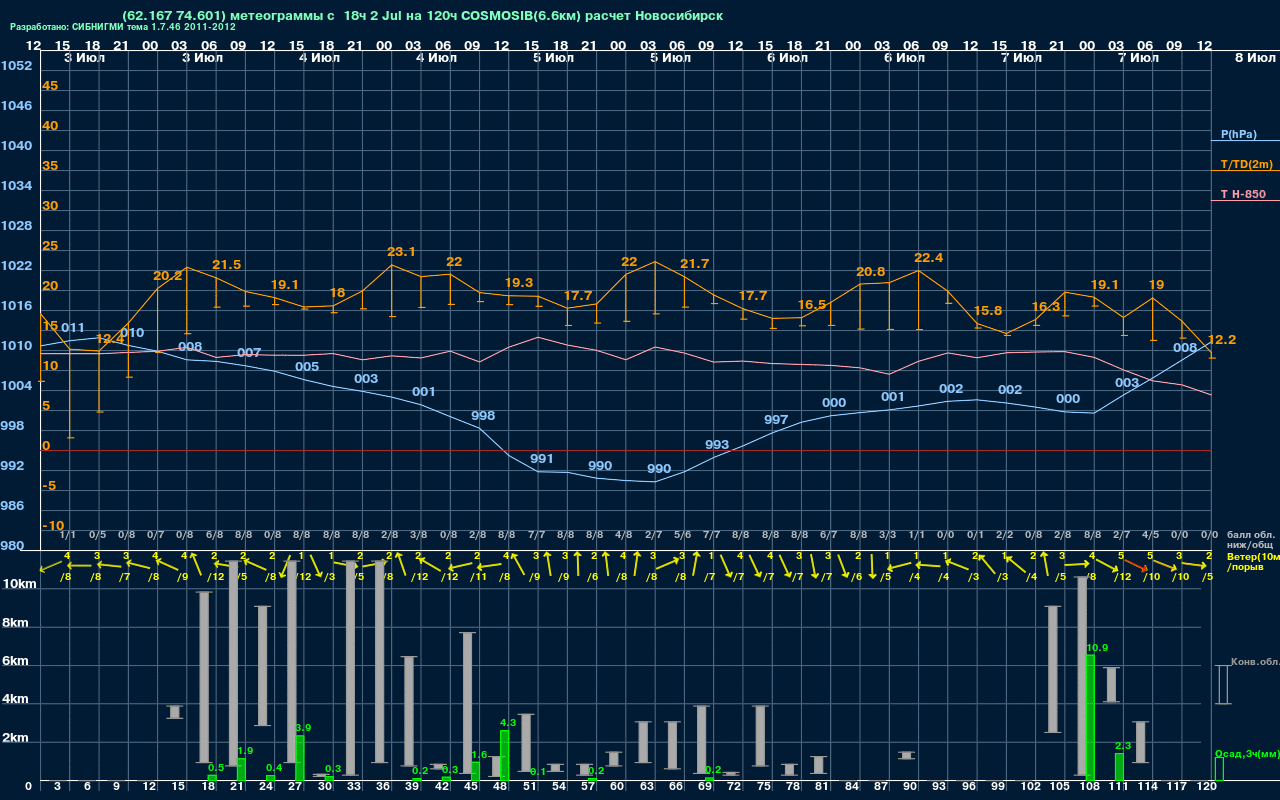
Task: Click the 22.4 temperature label
Action: 928,258
